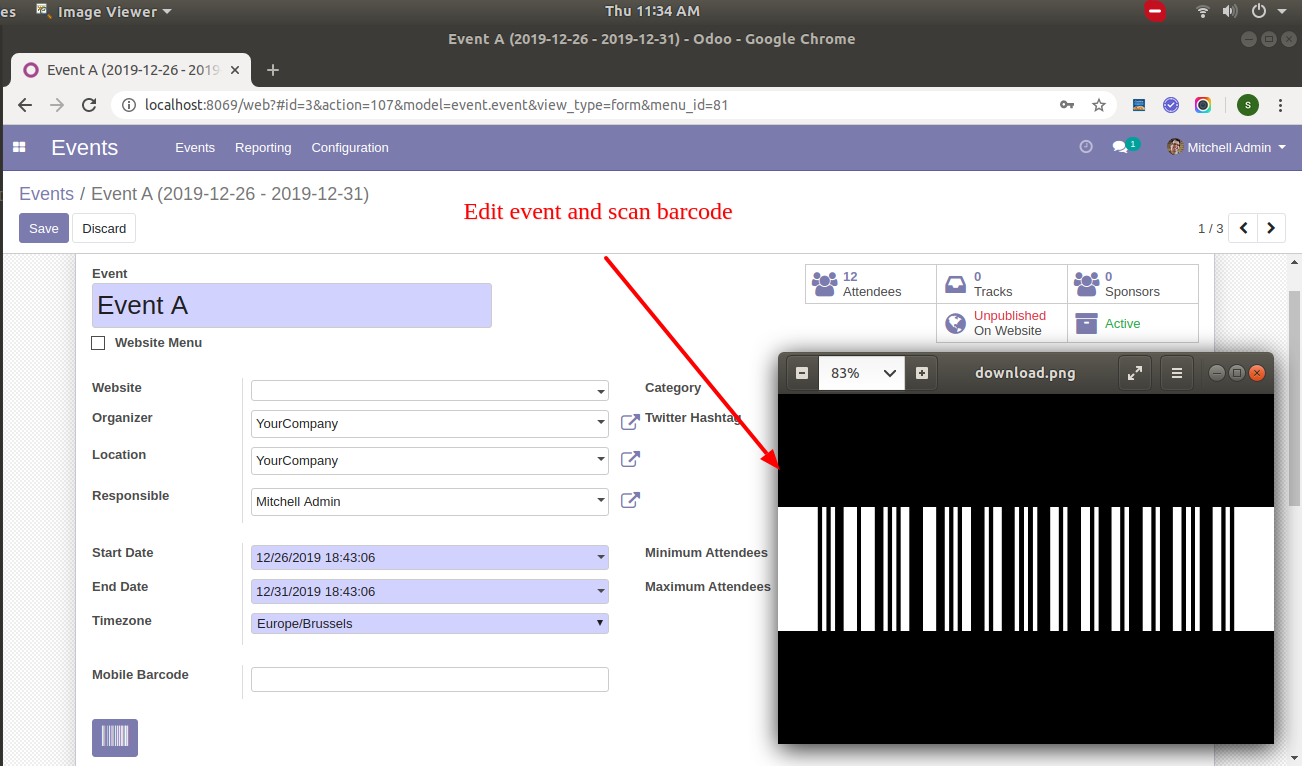Open the Reporting menu
This screenshot has height=766, width=1302.
[x=263, y=147]
